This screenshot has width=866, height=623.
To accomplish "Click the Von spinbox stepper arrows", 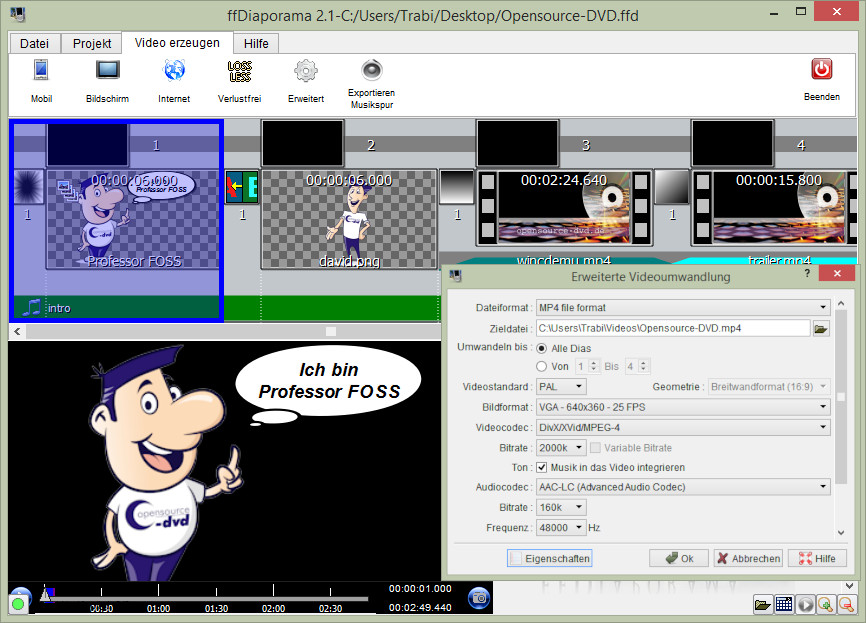I will click(594, 366).
